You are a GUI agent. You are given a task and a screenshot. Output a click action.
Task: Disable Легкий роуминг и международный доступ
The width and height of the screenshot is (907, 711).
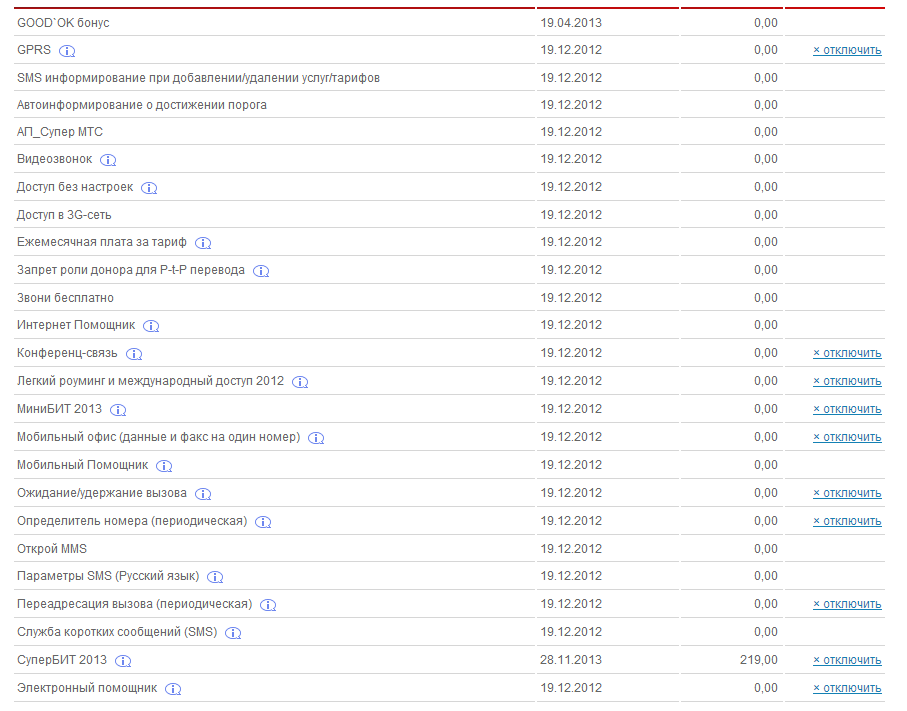(847, 381)
